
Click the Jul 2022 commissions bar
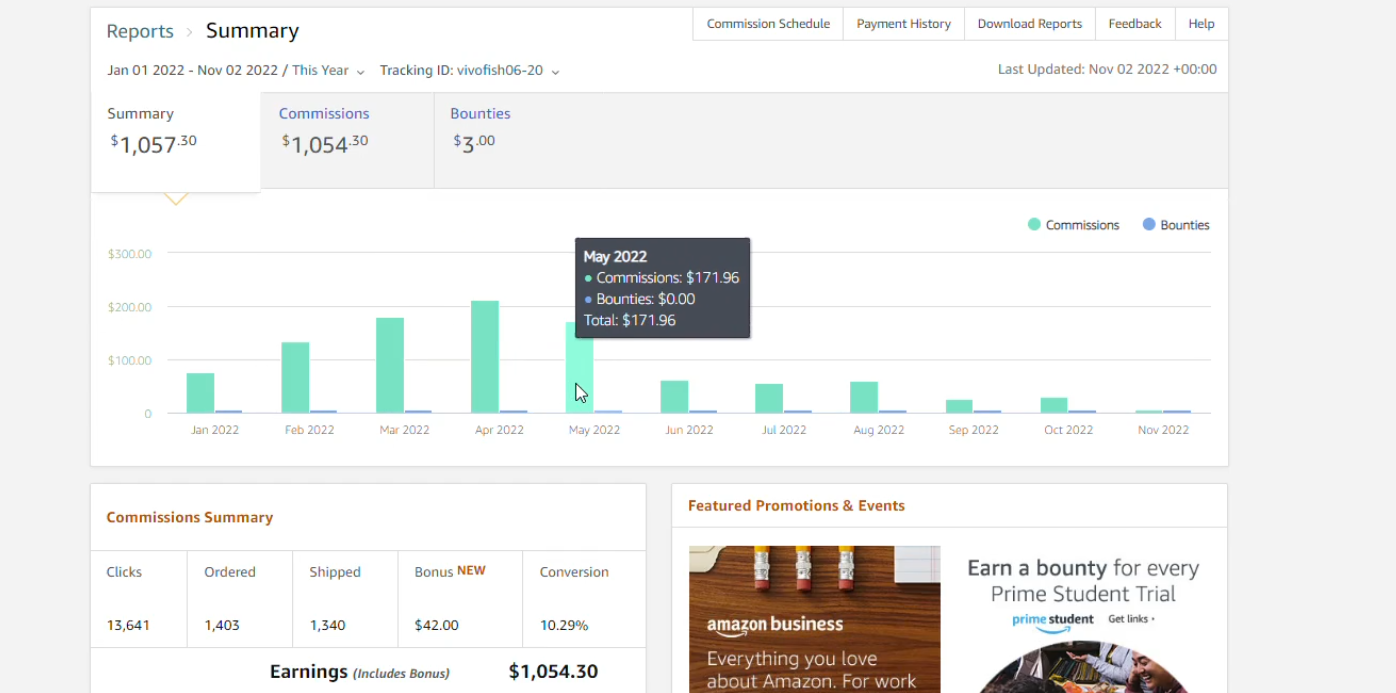769,398
